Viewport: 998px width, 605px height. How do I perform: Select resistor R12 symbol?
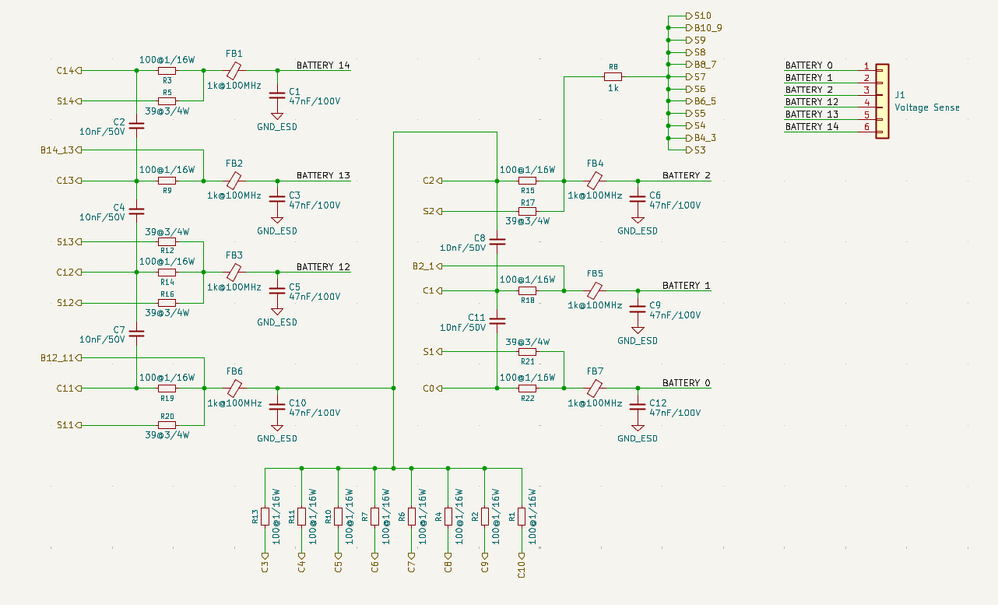(167, 242)
